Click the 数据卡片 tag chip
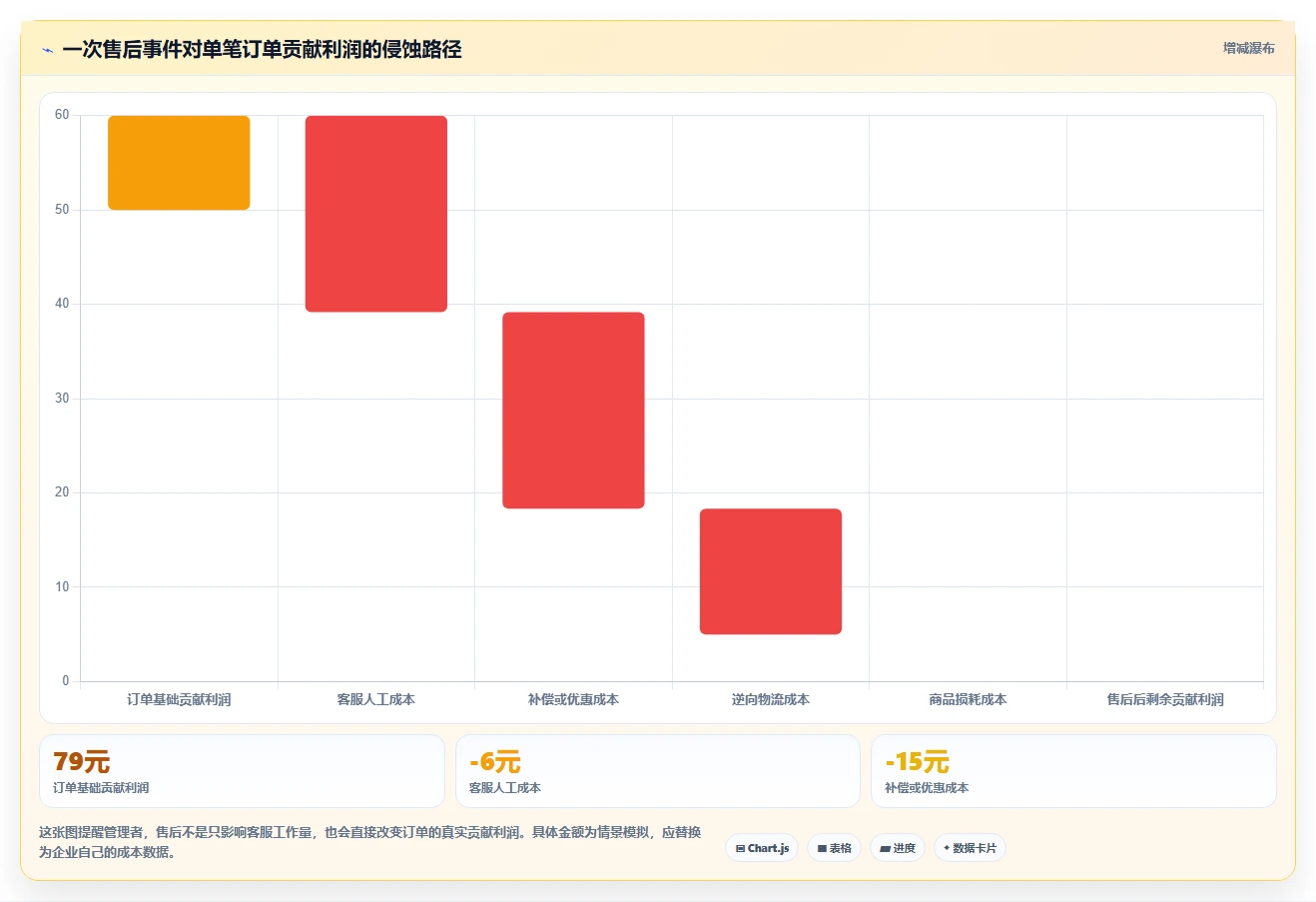1316x902 pixels. click(x=970, y=848)
